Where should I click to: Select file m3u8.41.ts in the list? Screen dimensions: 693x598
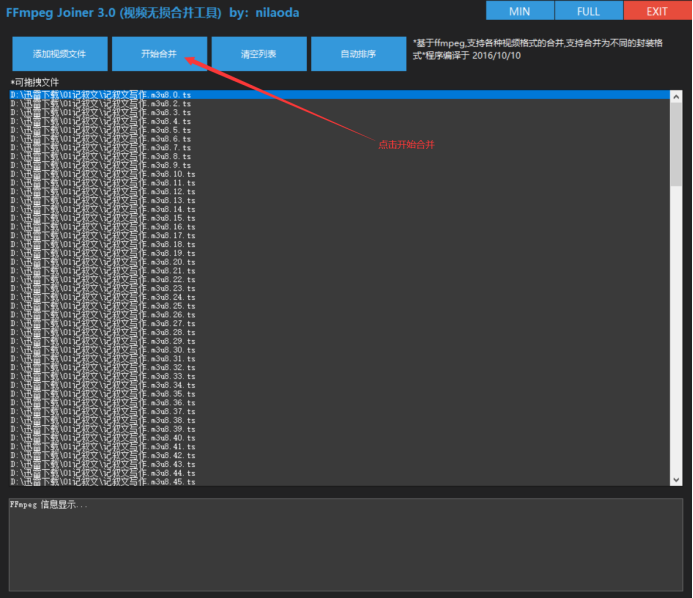pos(339,447)
